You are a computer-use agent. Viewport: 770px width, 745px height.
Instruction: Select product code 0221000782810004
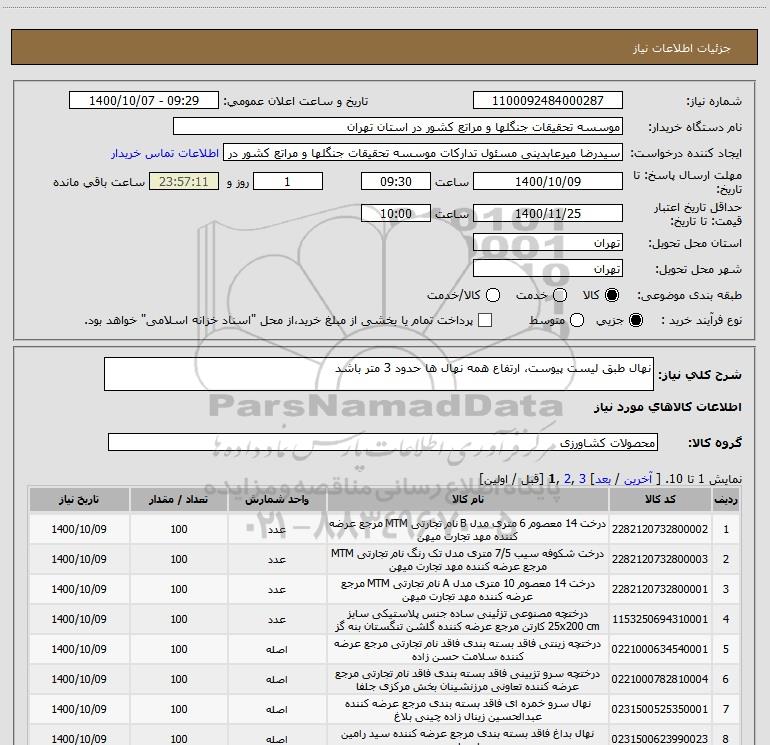coord(660,679)
